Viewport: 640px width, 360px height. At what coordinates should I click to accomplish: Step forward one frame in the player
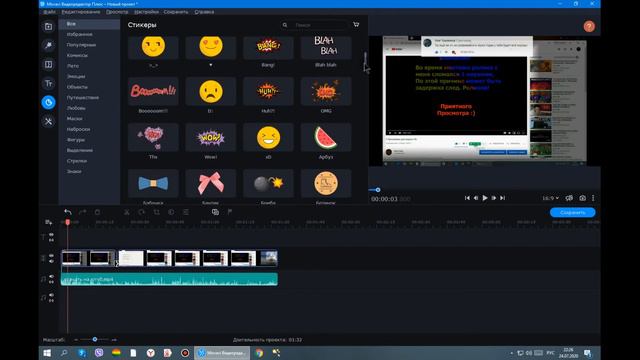(493, 198)
